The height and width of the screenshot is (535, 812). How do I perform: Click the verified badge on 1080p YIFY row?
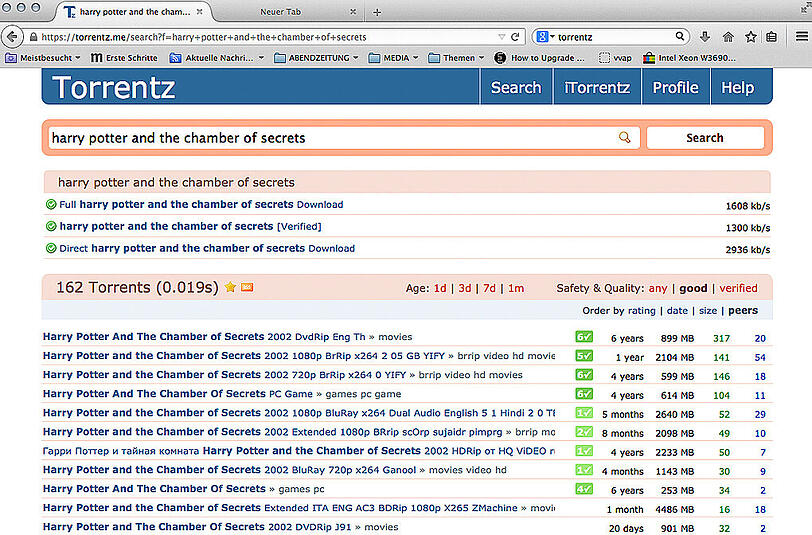[x=584, y=356]
